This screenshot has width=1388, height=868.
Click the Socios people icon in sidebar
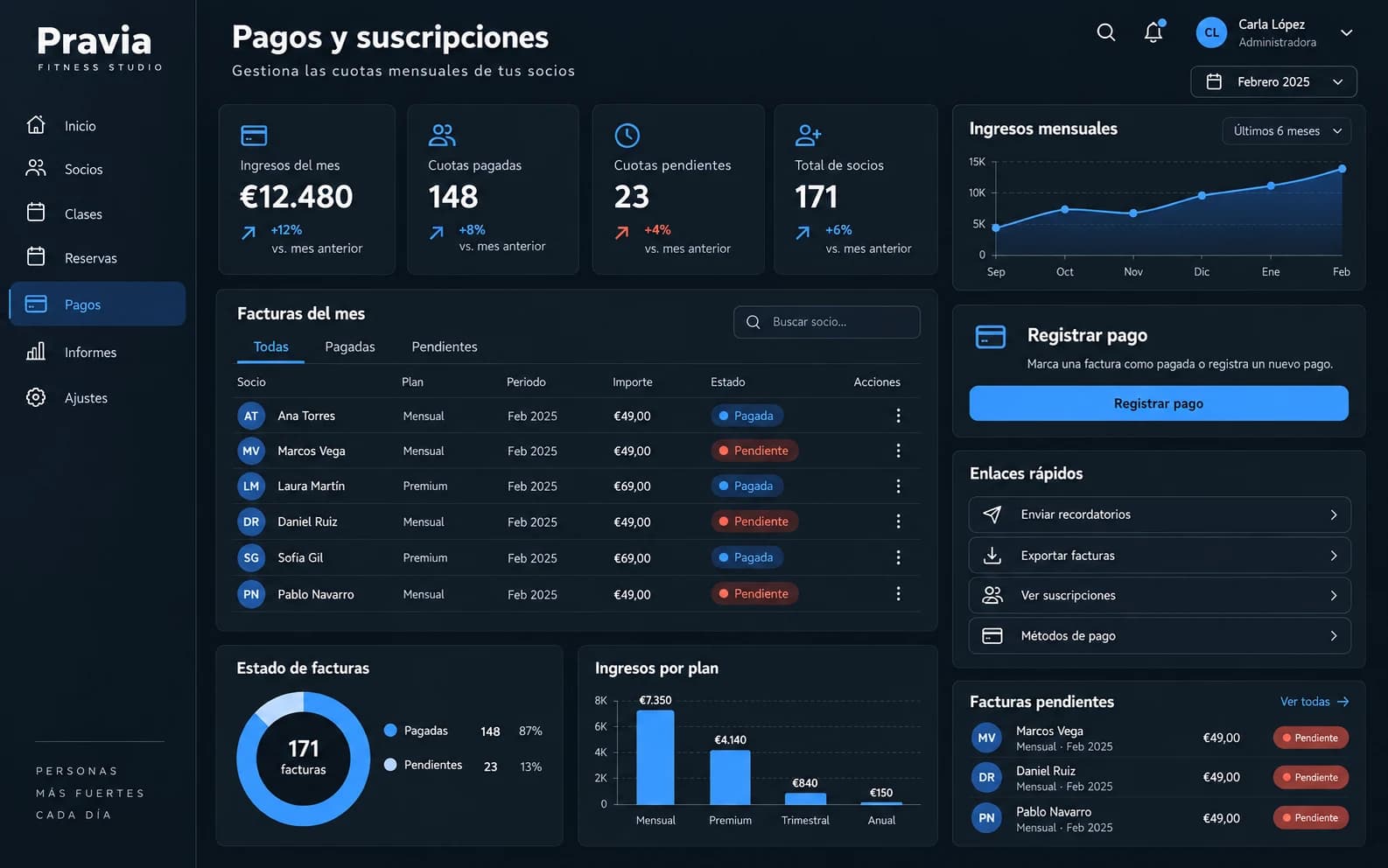coord(36,168)
